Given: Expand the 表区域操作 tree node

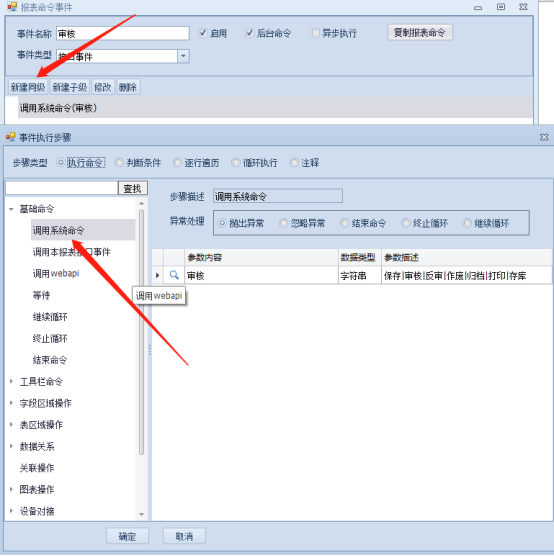Looking at the screenshot, I should (11, 424).
